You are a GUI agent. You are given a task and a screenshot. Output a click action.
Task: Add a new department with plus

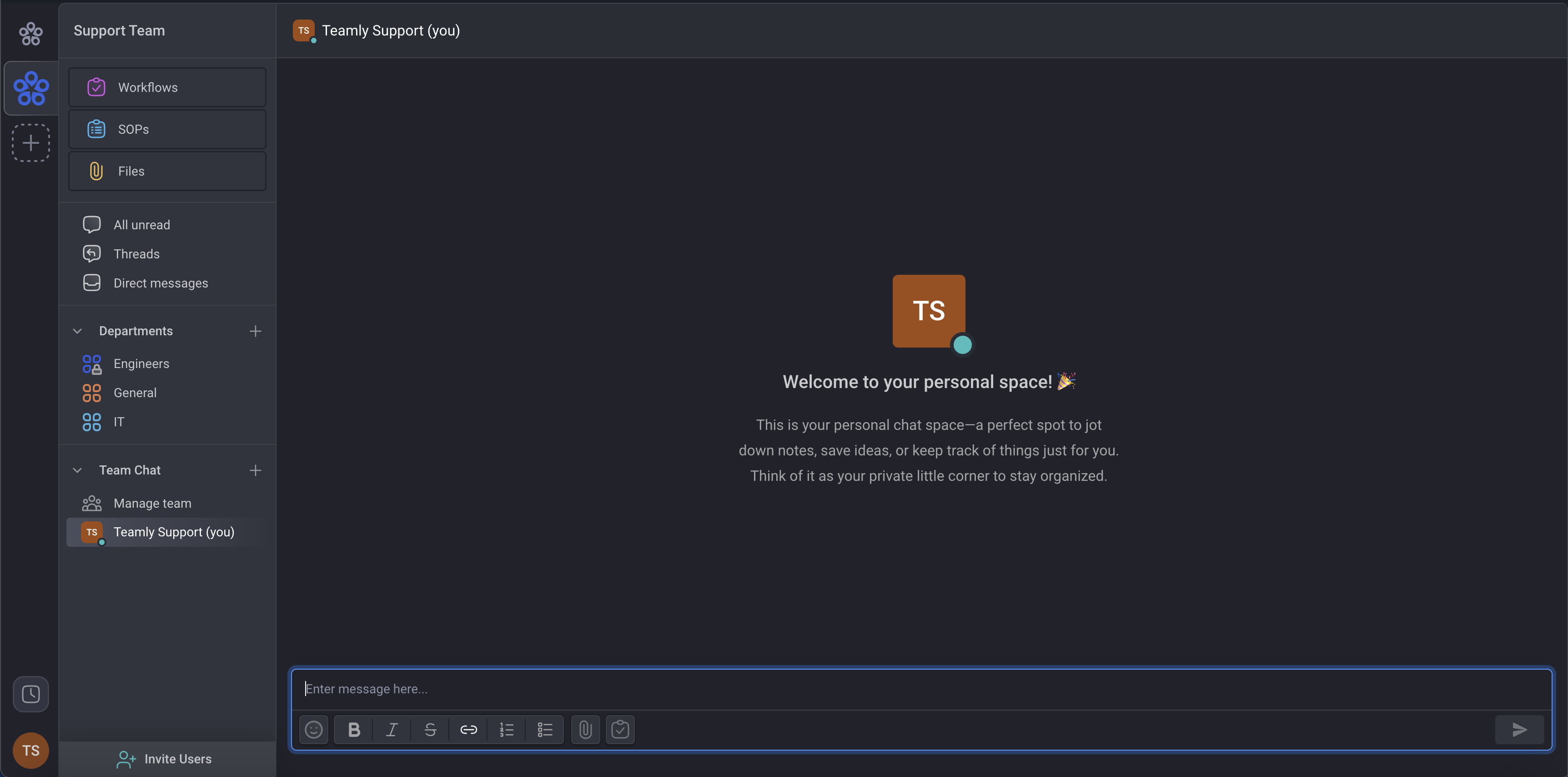255,331
